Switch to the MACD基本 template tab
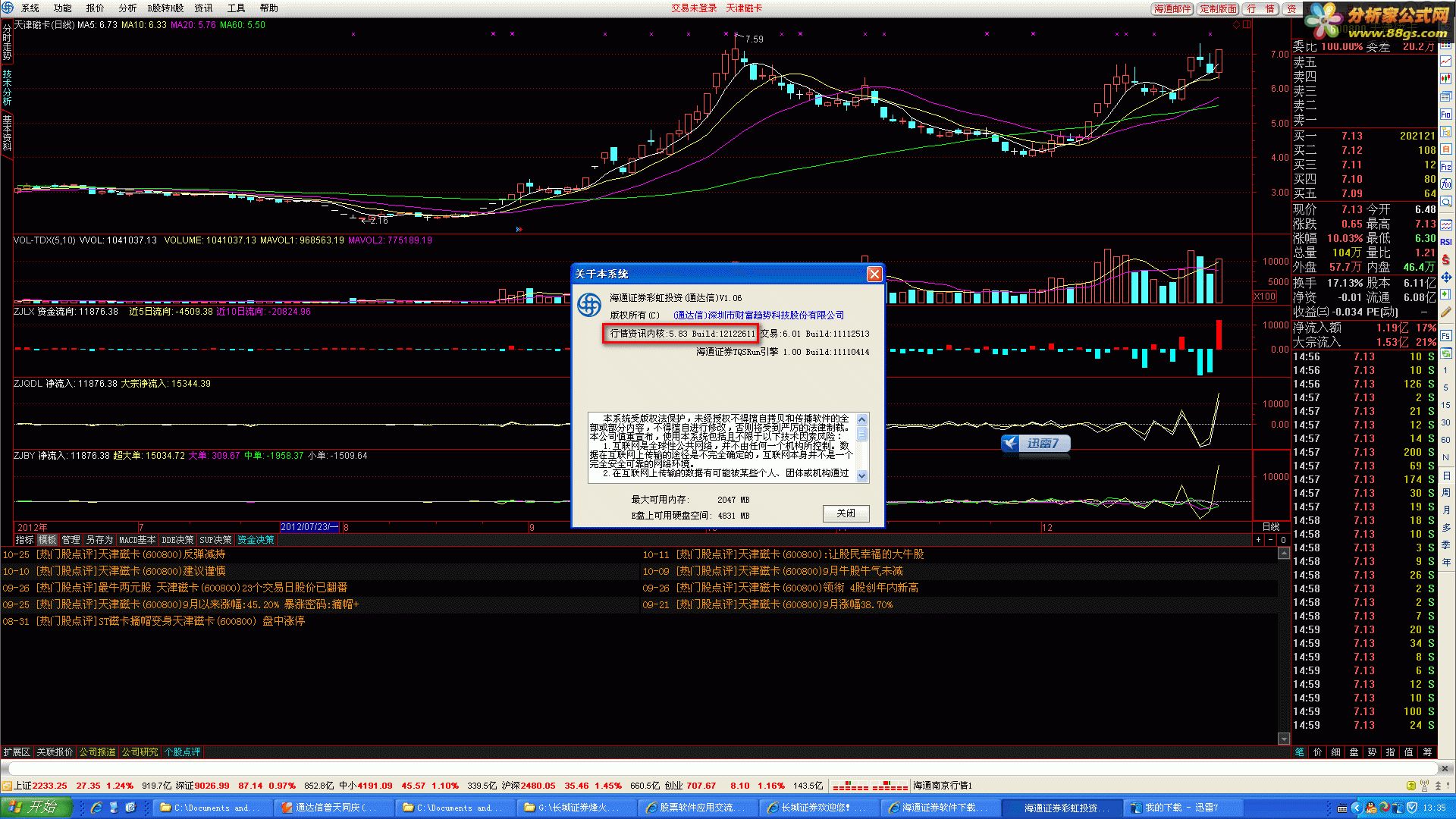 (x=136, y=540)
